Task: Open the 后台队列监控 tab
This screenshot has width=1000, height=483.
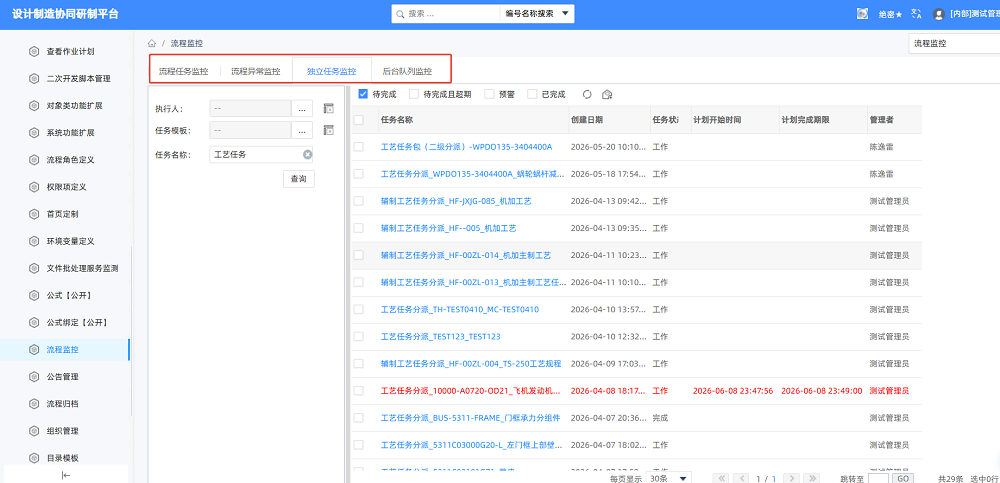Action: (x=407, y=71)
